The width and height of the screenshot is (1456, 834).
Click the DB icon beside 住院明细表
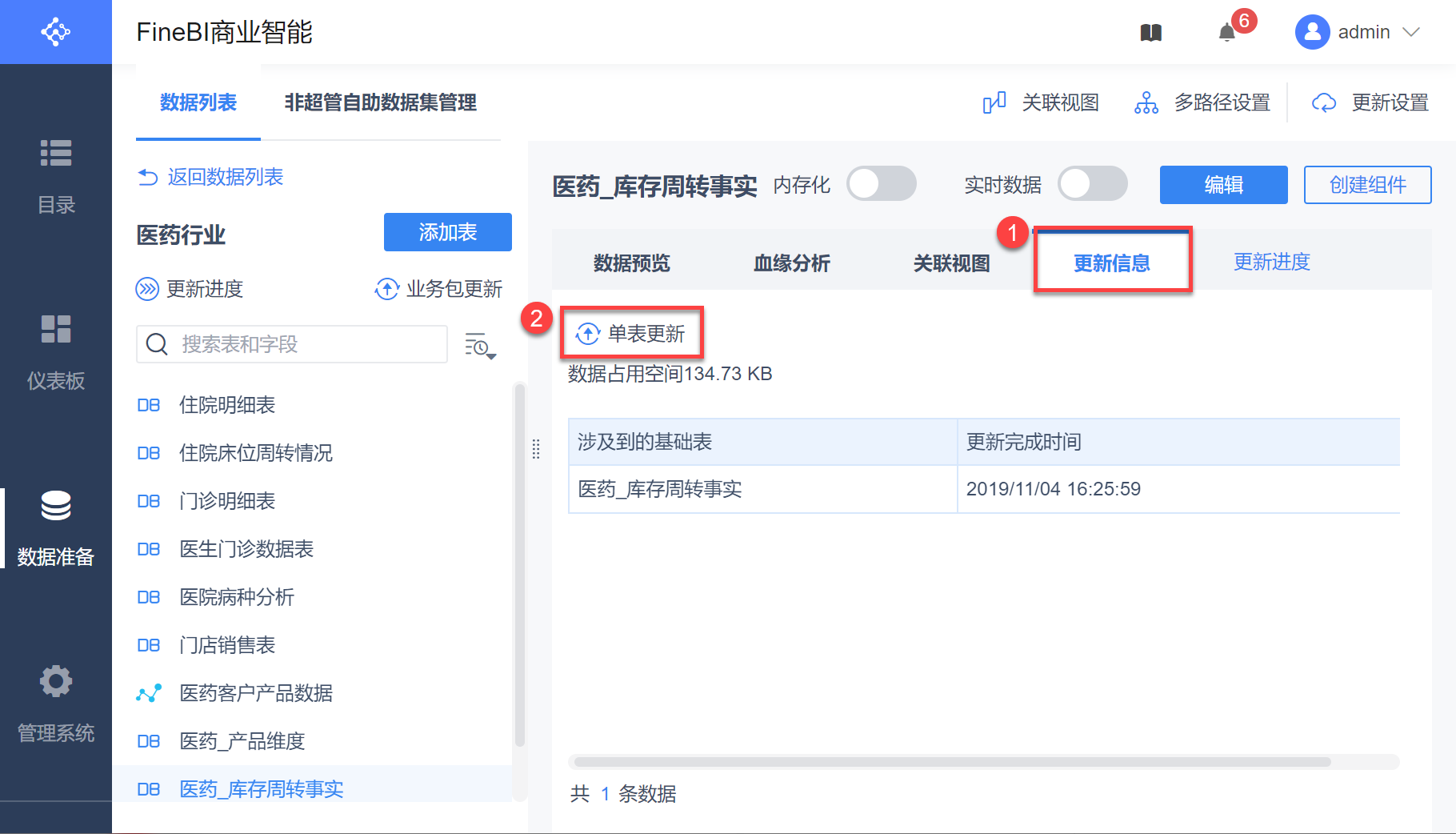[x=149, y=405]
